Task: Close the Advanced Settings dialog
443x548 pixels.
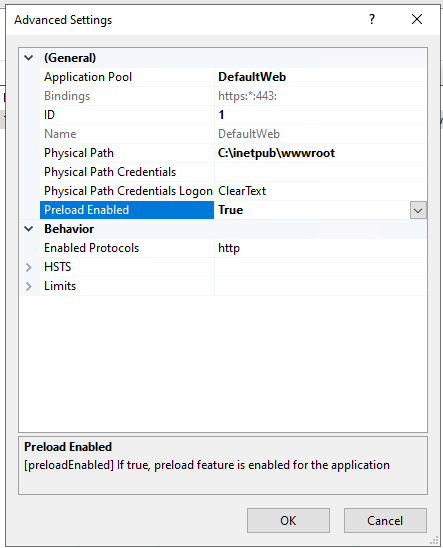Action: (417, 19)
